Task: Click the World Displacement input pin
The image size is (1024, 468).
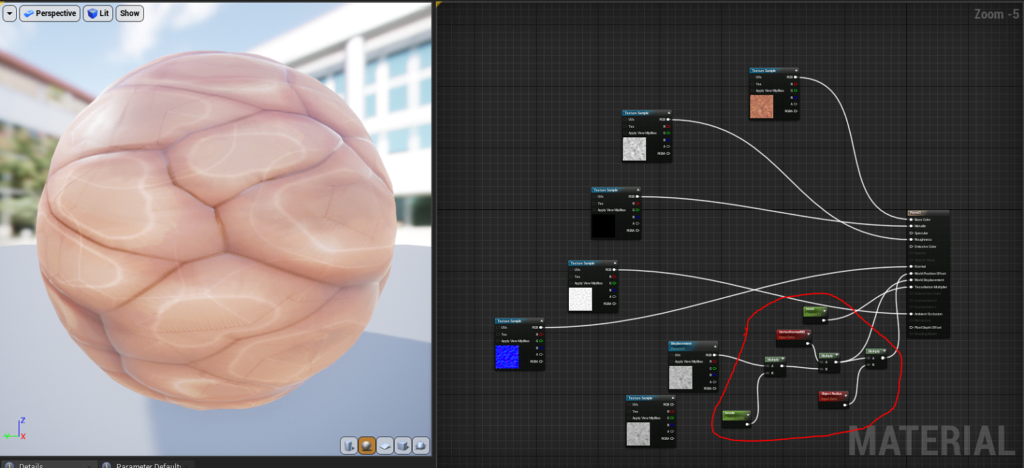Action: (912, 280)
